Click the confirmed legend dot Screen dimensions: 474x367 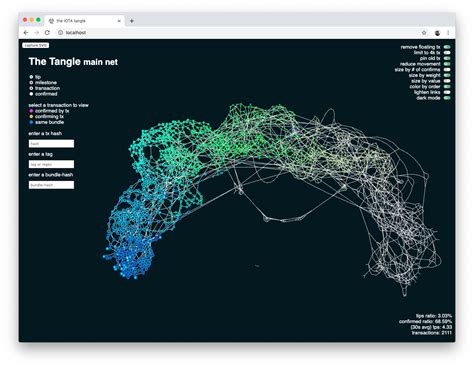click(x=31, y=94)
